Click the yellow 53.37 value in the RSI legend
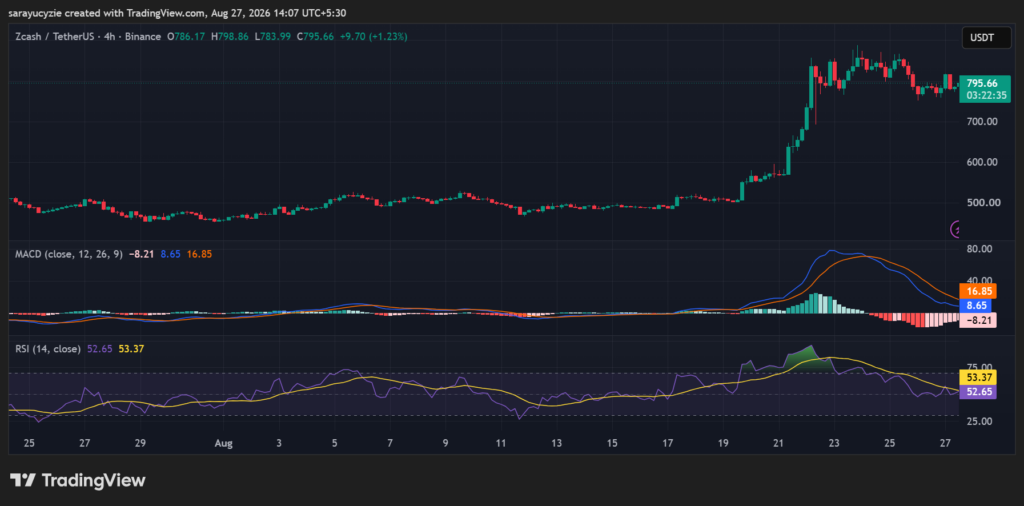The height and width of the screenshot is (506, 1024). click(131, 349)
